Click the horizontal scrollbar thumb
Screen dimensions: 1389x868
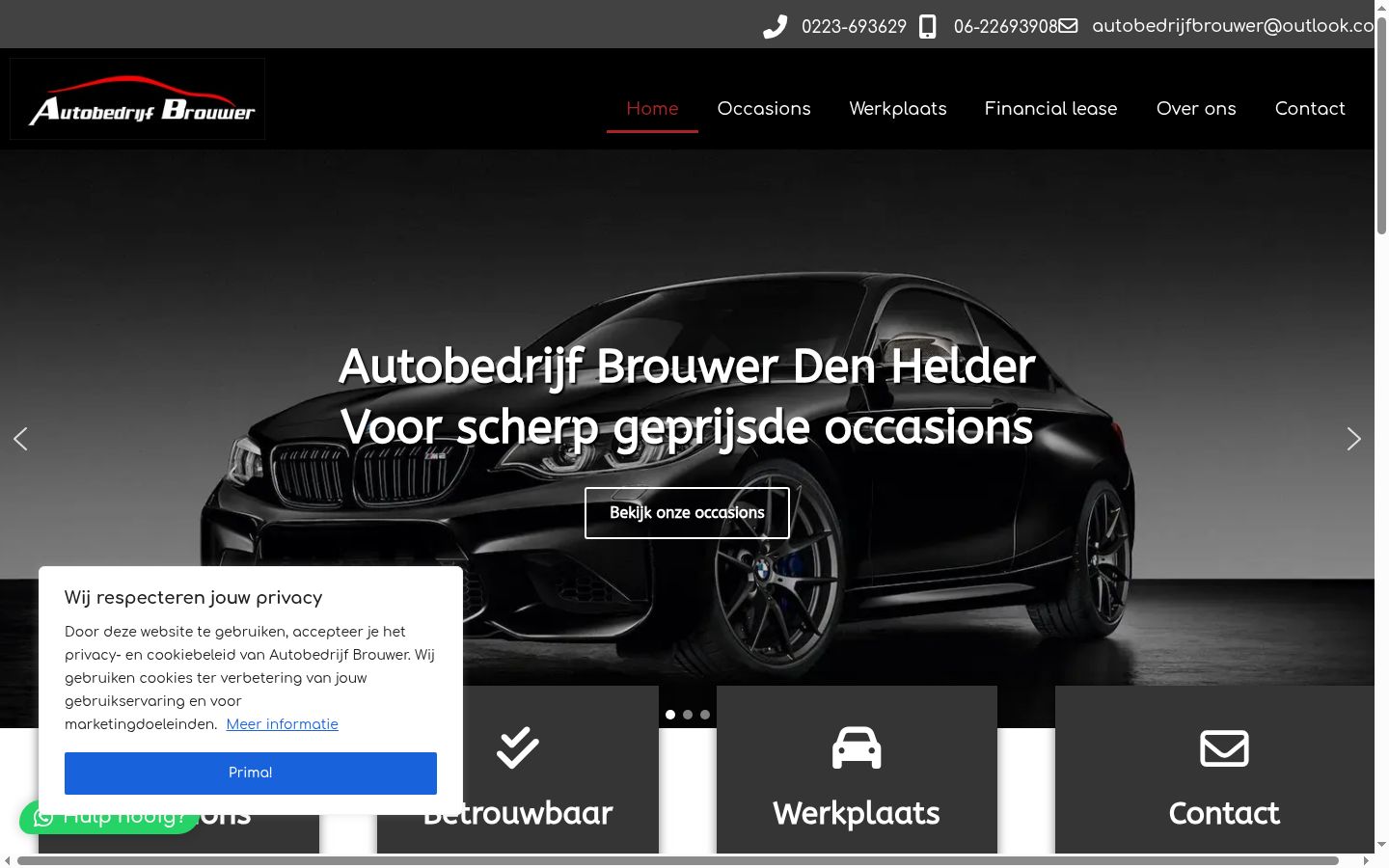click(678, 860)
